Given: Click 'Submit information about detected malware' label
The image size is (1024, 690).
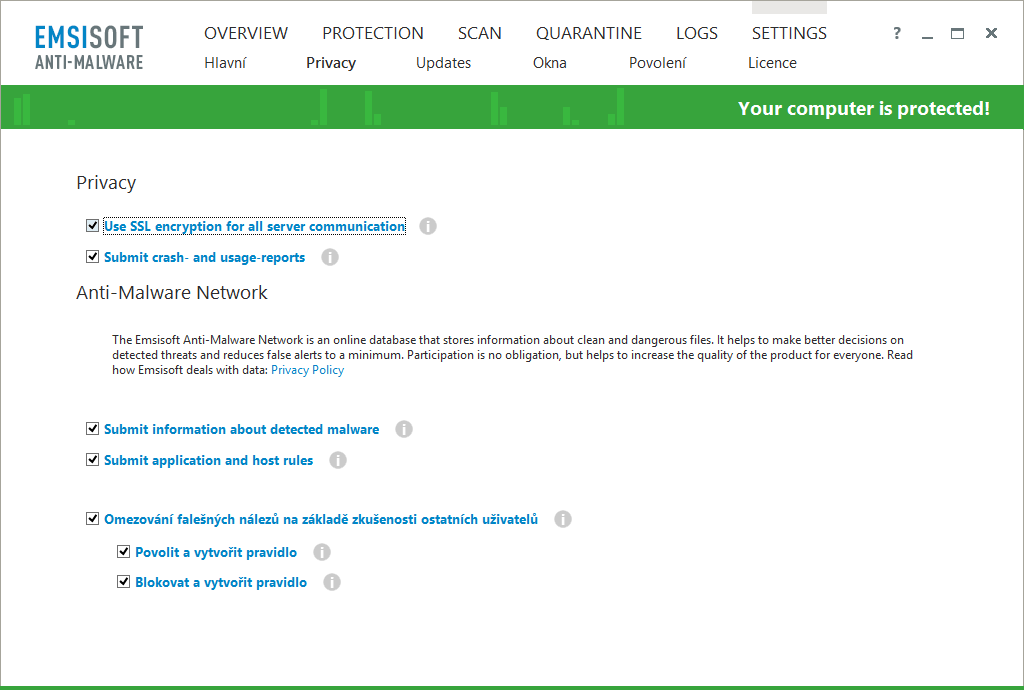Looking at the screenshot, I should pos(242,429).
